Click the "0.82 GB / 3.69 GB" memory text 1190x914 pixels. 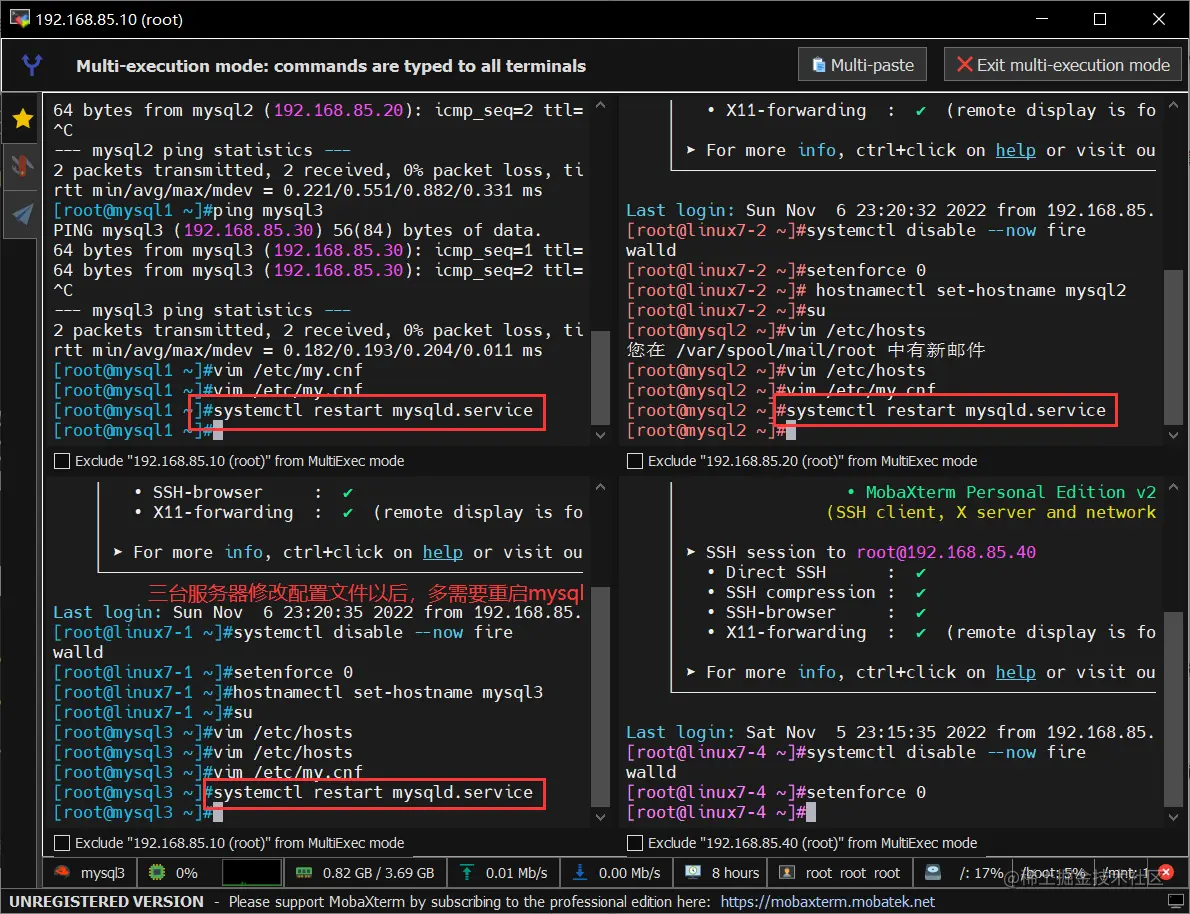click(x=379, y=873)
